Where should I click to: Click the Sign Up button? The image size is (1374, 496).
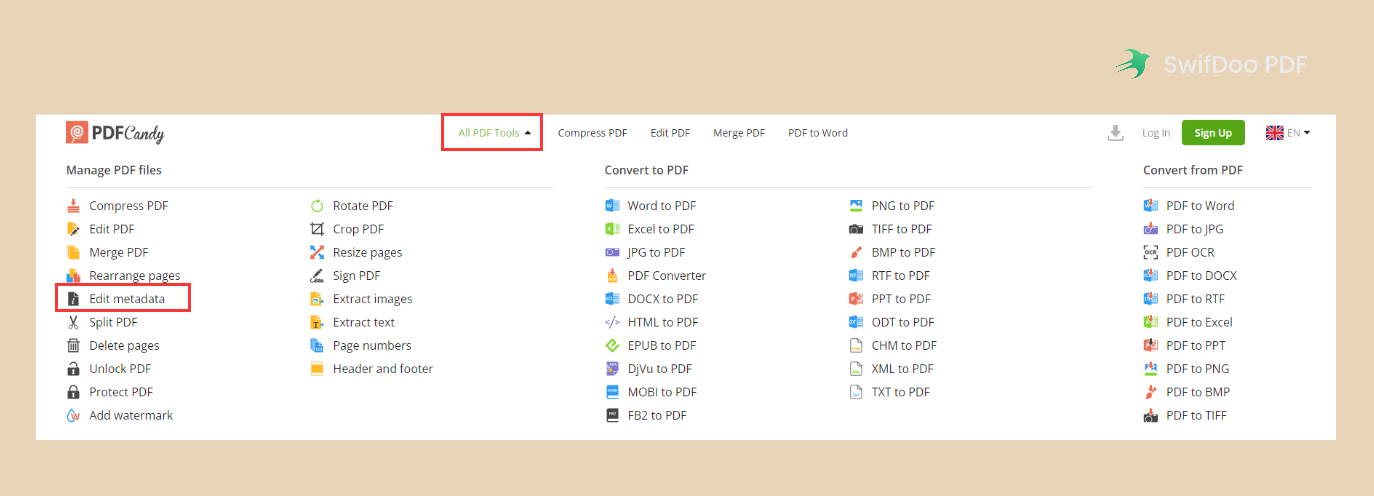(1213, 133)
